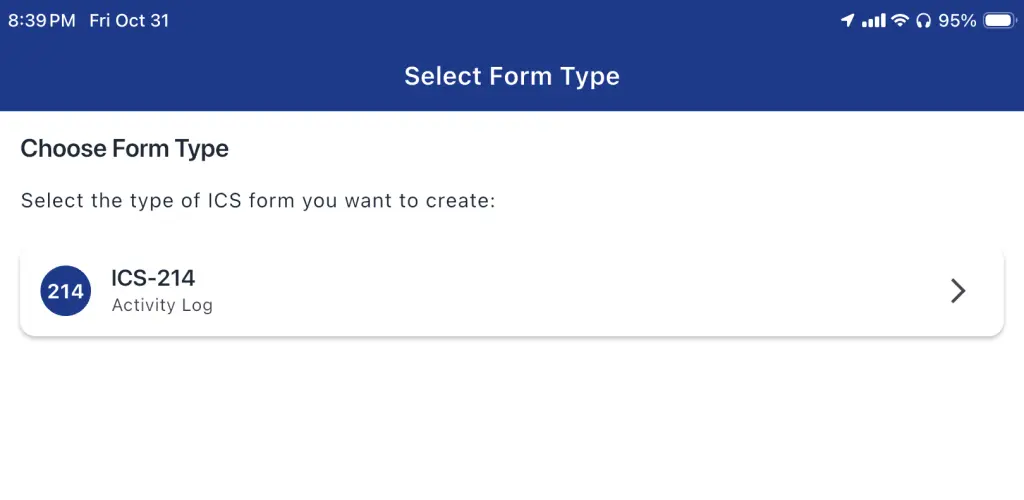Viewport: 1024px width, 500px height.
Task: Select the ICS-214 form title text
Action: coord(153,278)
